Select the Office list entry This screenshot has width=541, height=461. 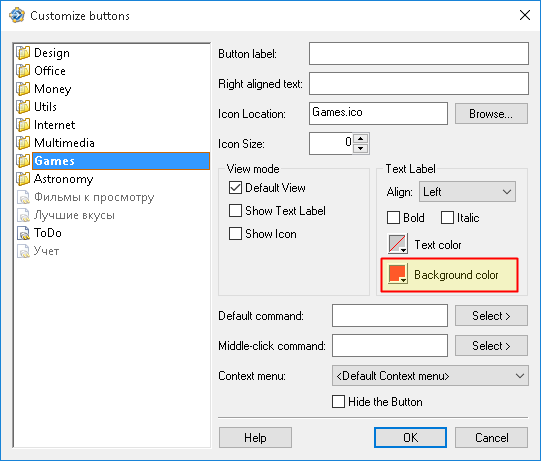(50, 71)
